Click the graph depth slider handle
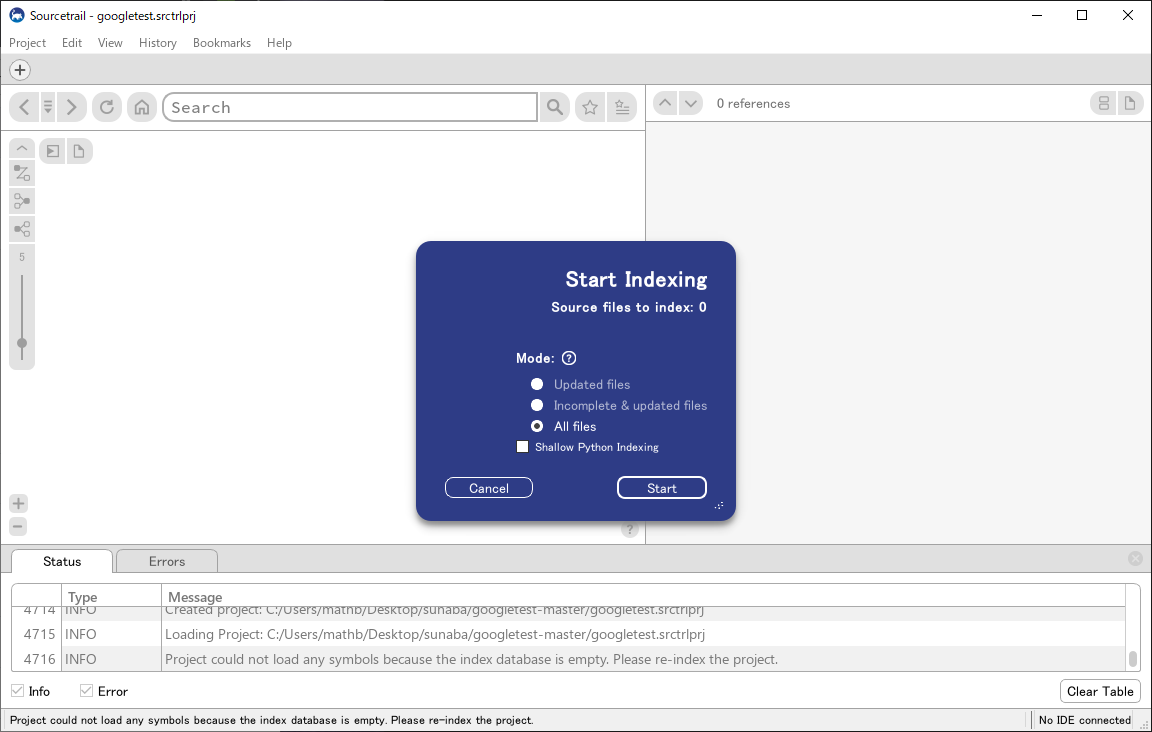This screenshot has height=732, width=1152. tap(22, 343)
